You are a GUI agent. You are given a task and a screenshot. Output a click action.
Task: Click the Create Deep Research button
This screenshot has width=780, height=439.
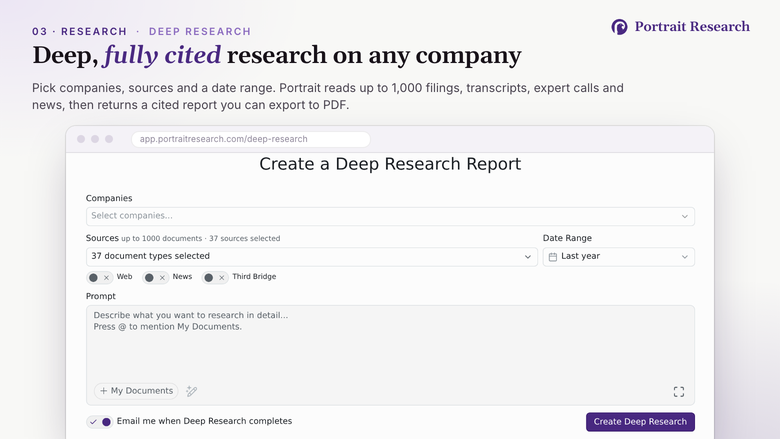[x=640, y=422]
